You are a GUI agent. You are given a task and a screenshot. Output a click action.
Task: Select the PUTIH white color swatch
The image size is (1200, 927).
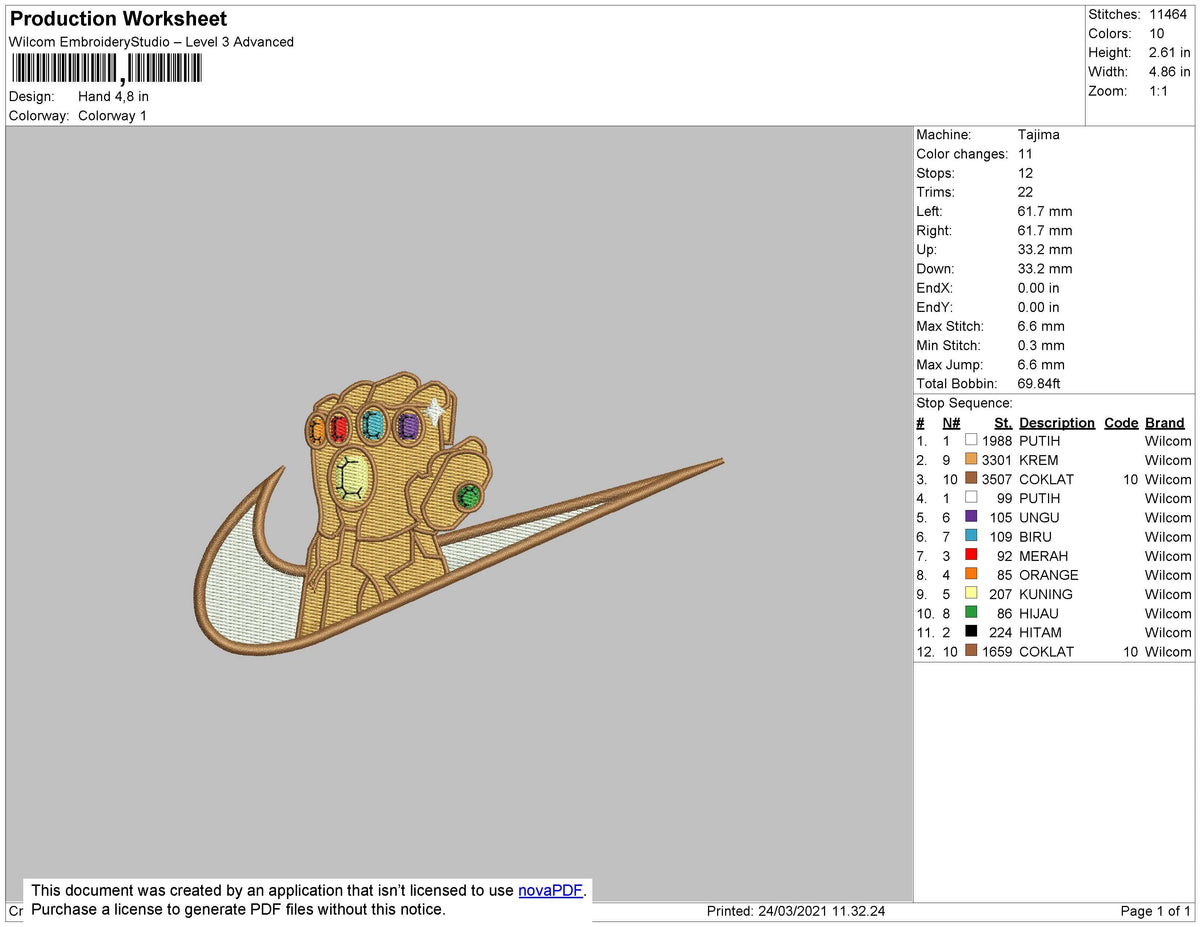tap(970, 440)
